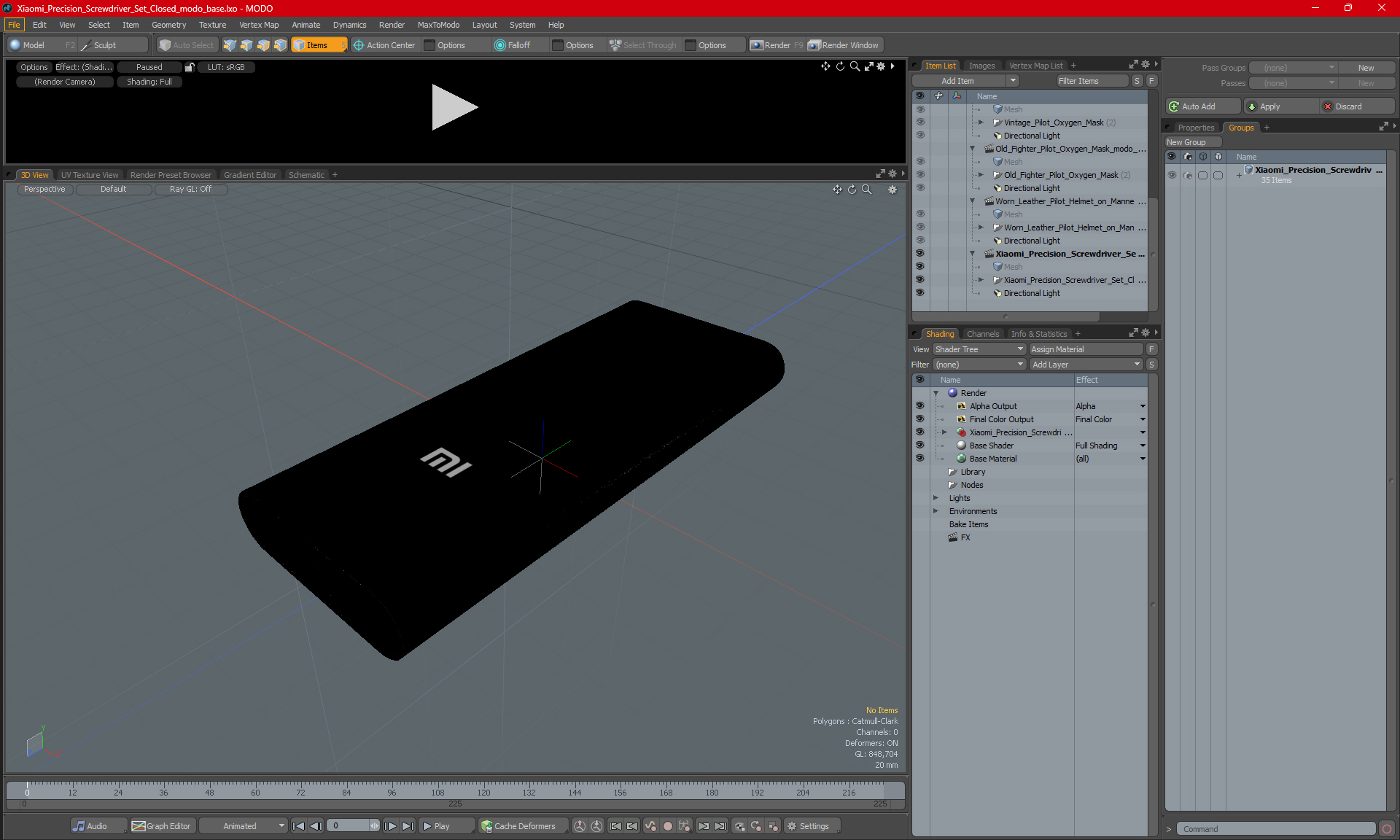Open the Vertex Map menu
Image resolution: width=1400 pixels, height=840 pixels.
pyautogui.click(x=259, y=25)
